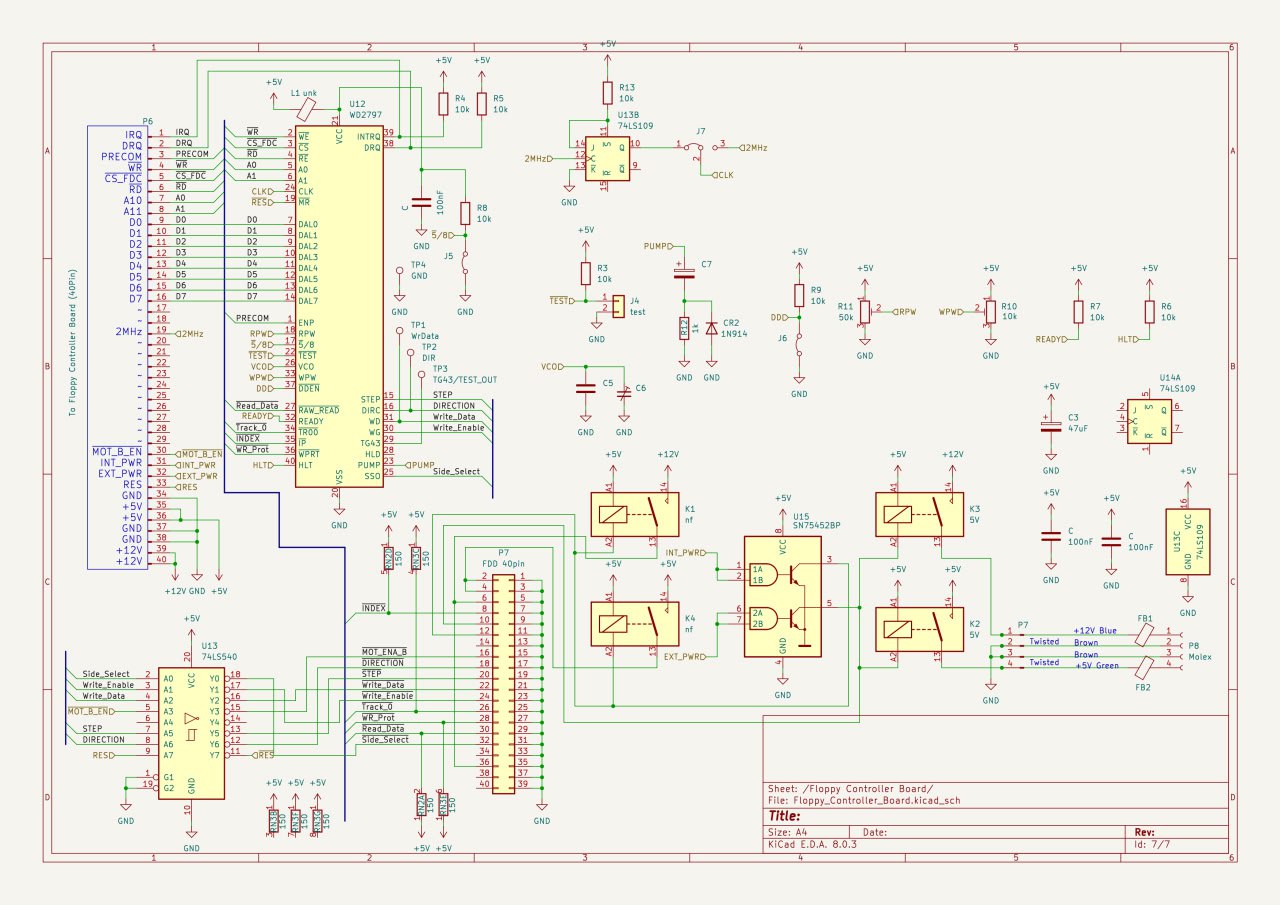
Task: Click the 74LS540 buffer U13 symbol
Action: [x=190, y=728]
